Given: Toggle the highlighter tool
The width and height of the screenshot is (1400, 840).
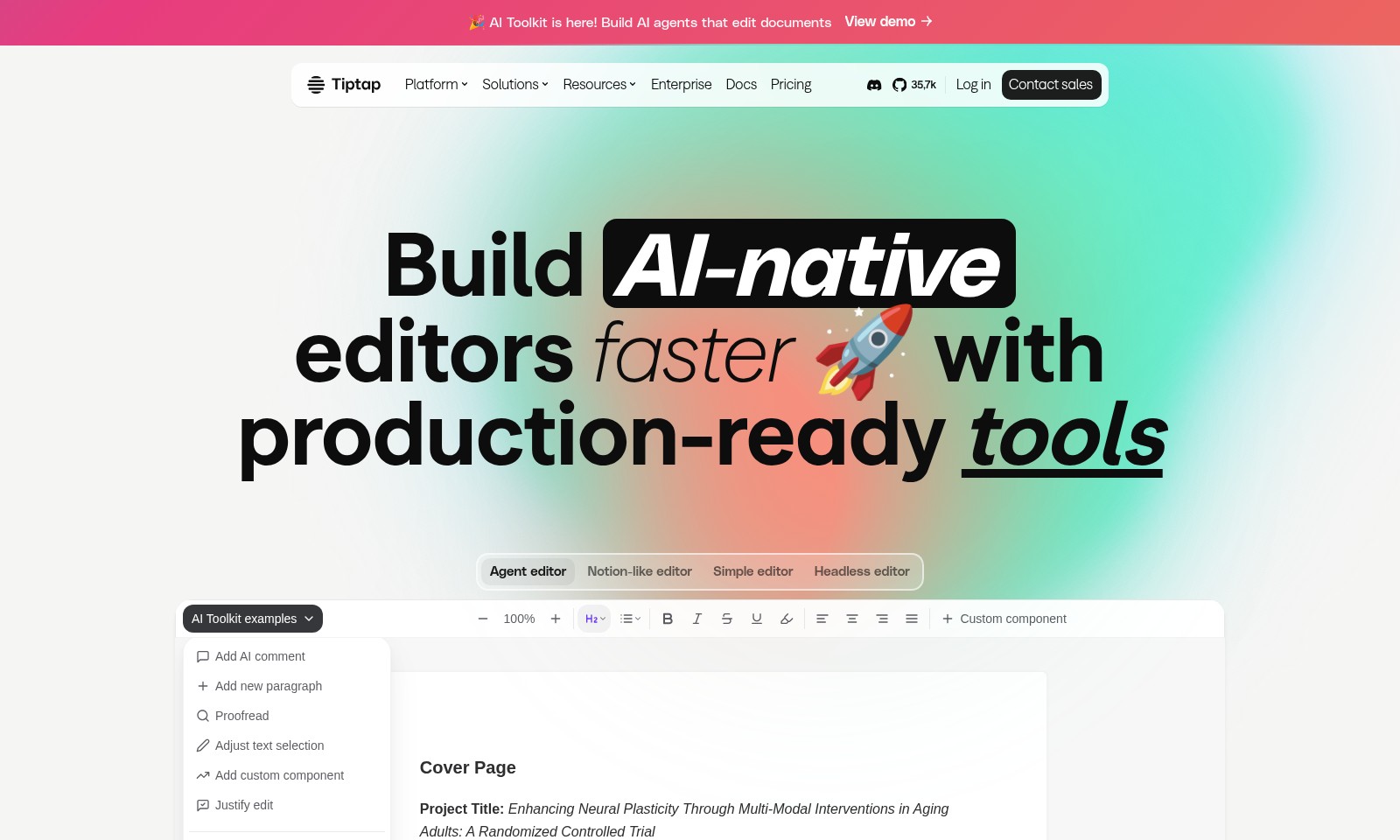Looking at the screenshot, I should coord(787,619).
